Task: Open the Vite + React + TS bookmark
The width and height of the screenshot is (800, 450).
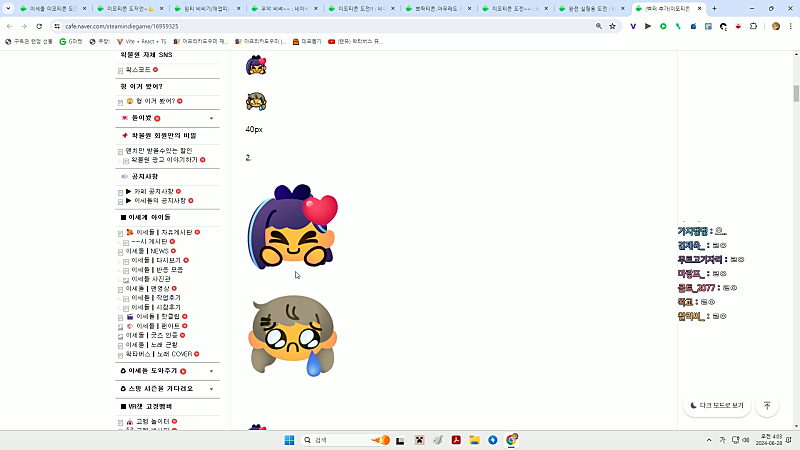Action: [142, 41]
